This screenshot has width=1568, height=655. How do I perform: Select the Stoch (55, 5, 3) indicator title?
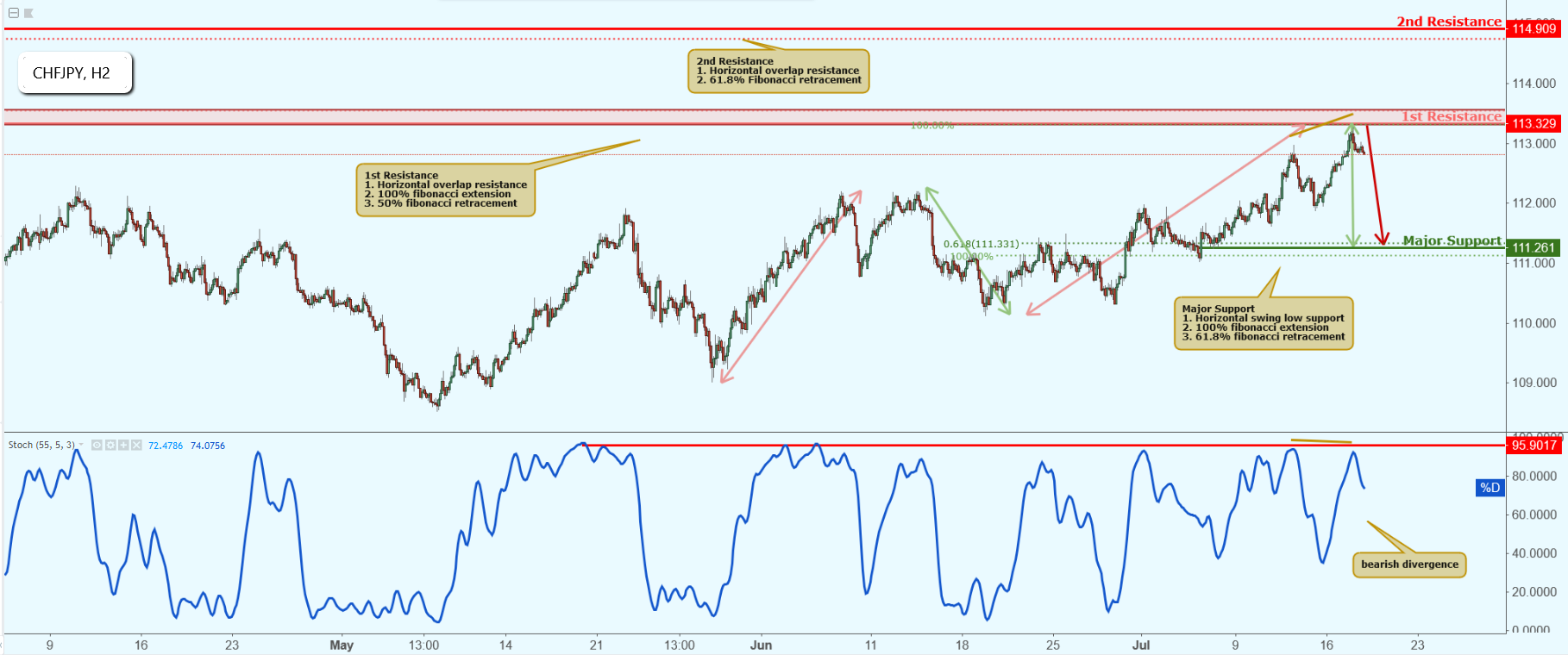[x=41, y=446]
